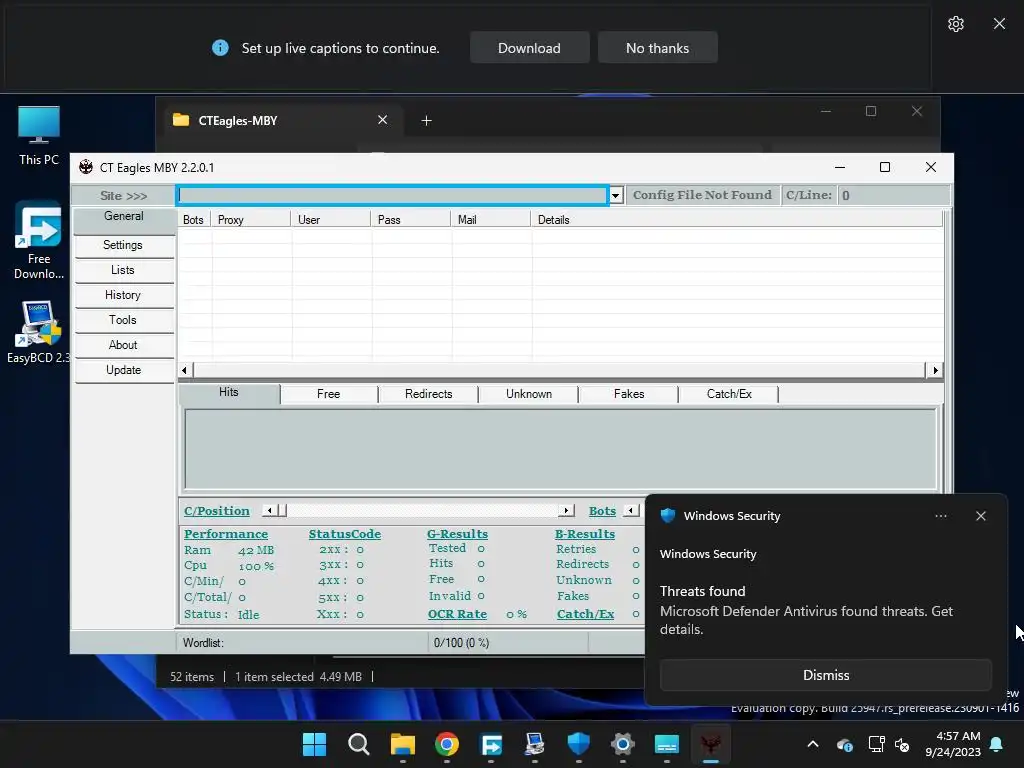Open the Tools side tab
Image resolution: width=1024 pixels, height=768 pixels.
123,320
